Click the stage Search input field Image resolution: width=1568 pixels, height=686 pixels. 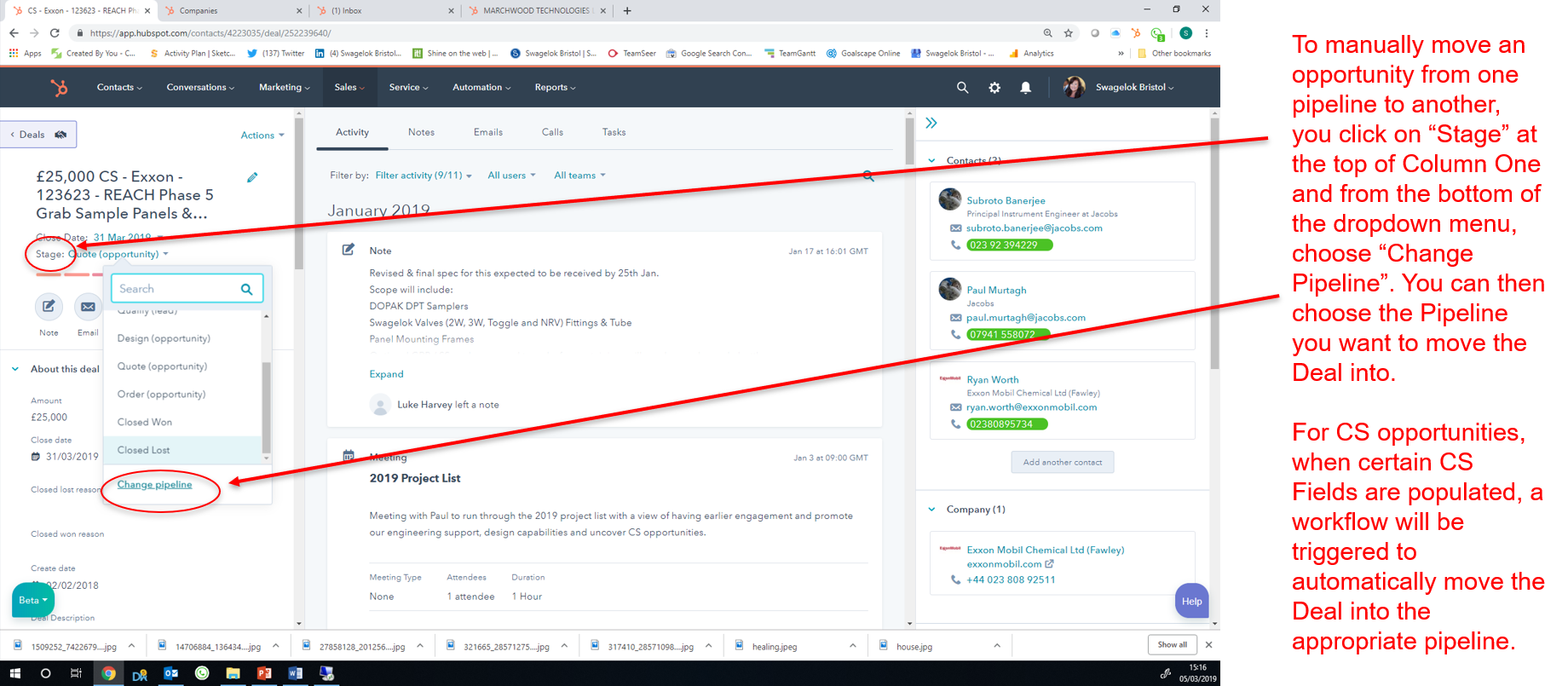[187, 289]
